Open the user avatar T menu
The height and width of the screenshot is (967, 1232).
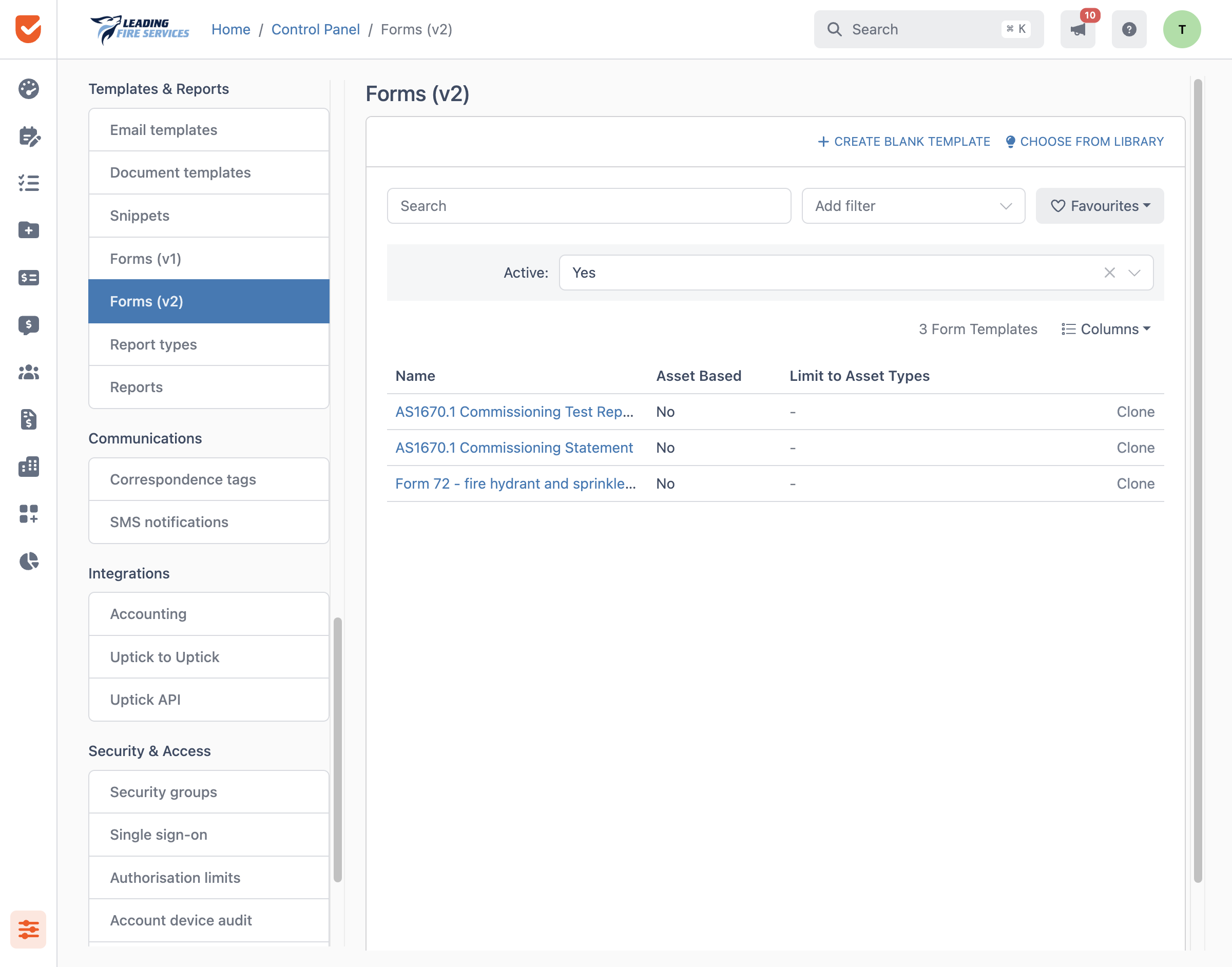pyautogui.click(x=1182, y=29)
